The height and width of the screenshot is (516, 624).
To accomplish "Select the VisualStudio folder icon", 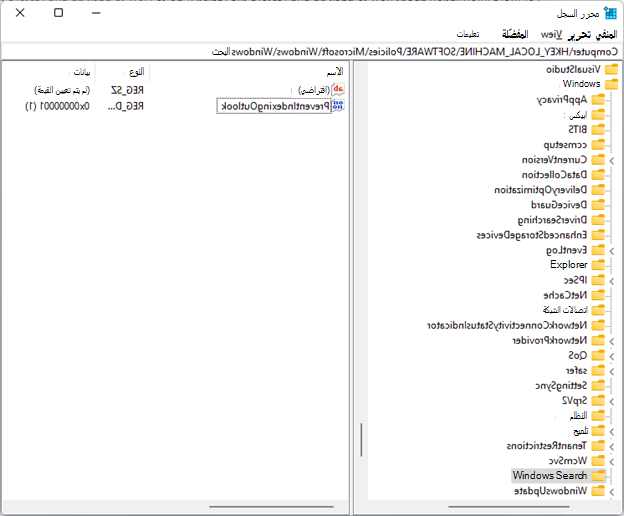I will pos(611,69).
